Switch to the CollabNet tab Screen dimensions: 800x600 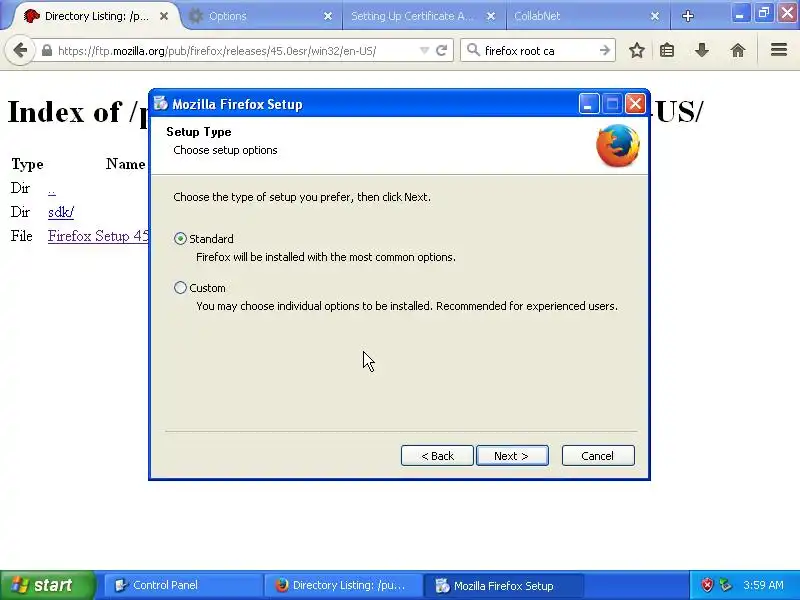[587, 16]
